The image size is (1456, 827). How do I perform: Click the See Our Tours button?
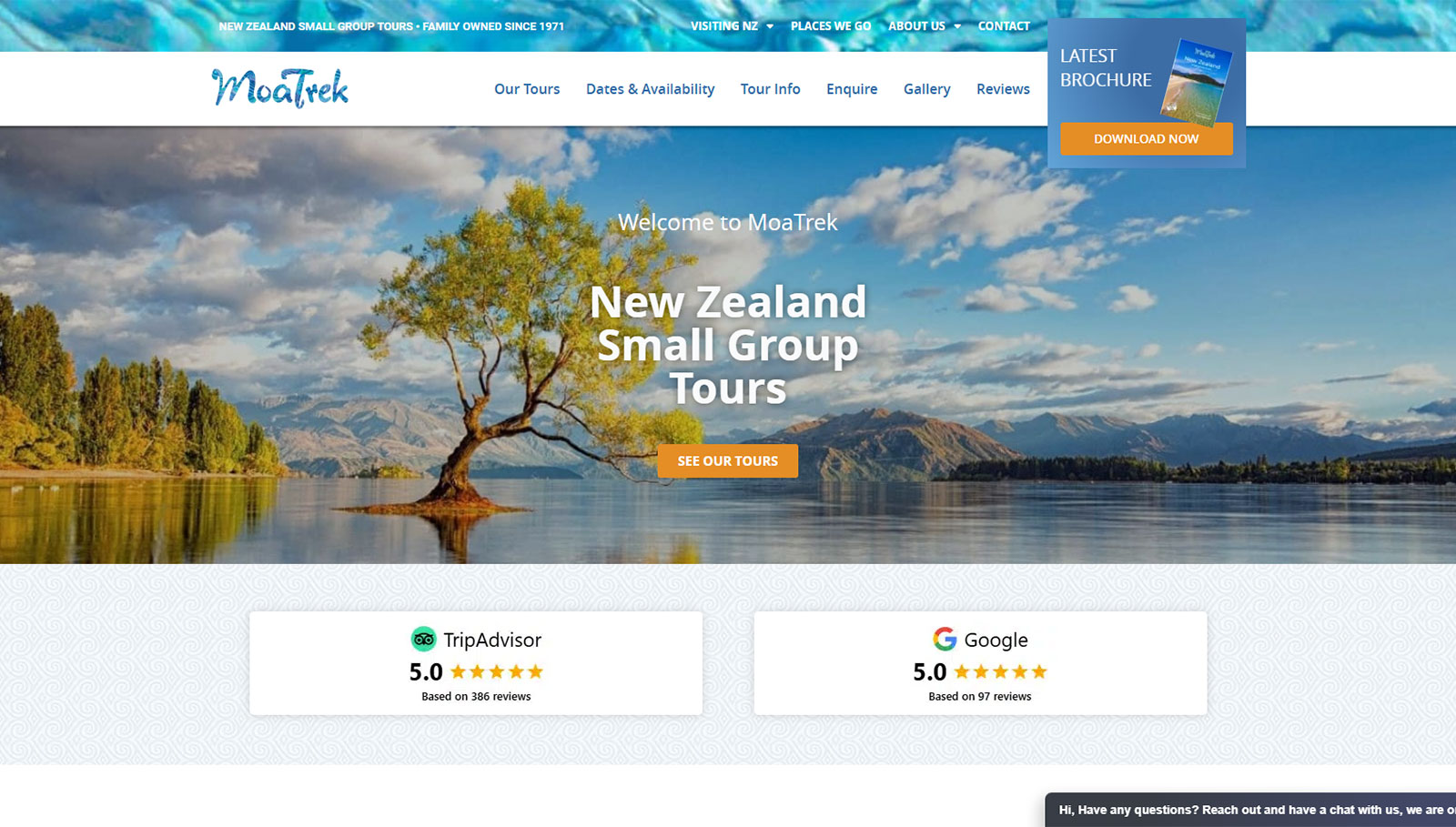728,461
